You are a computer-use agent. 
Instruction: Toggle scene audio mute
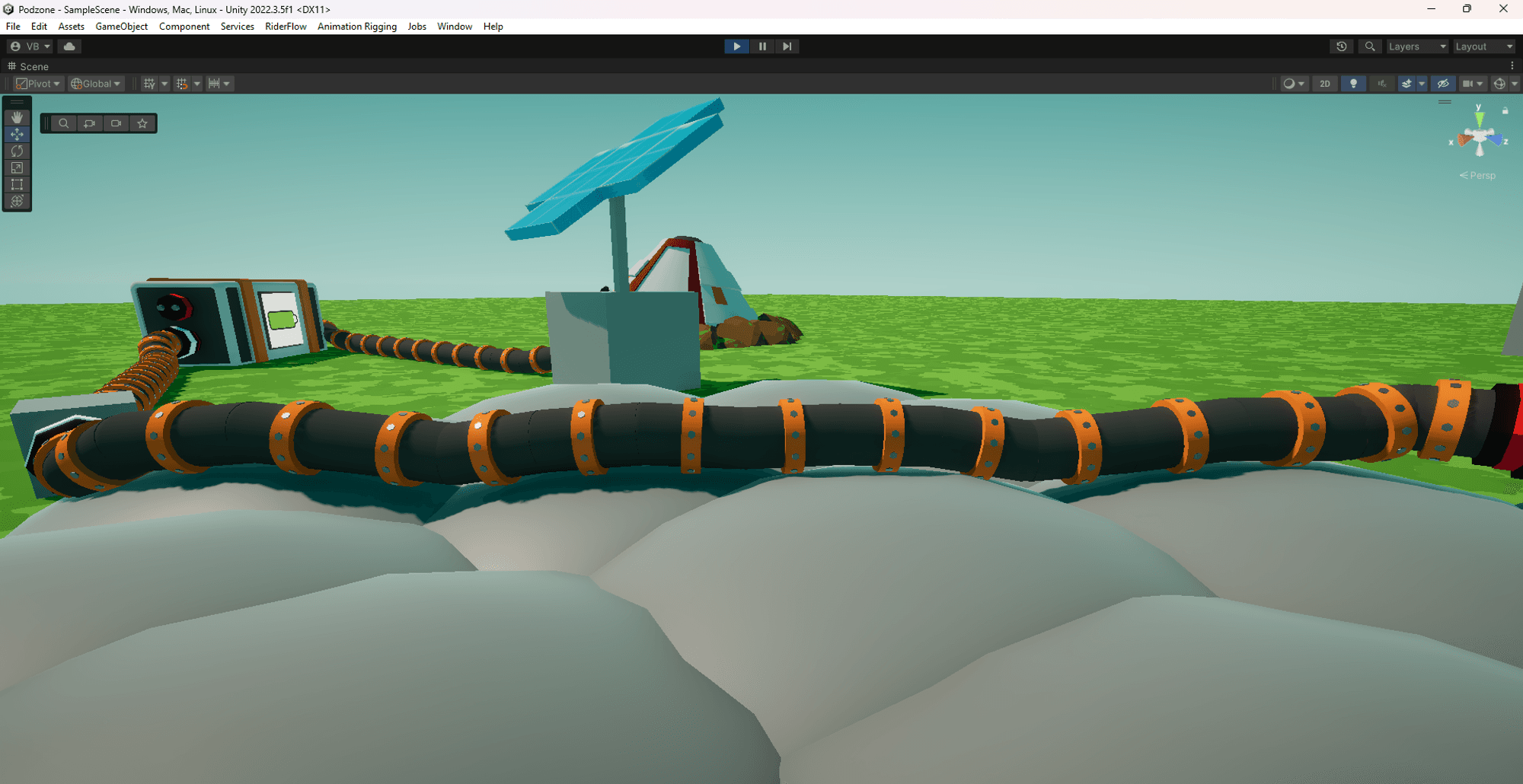[1382, 84]
